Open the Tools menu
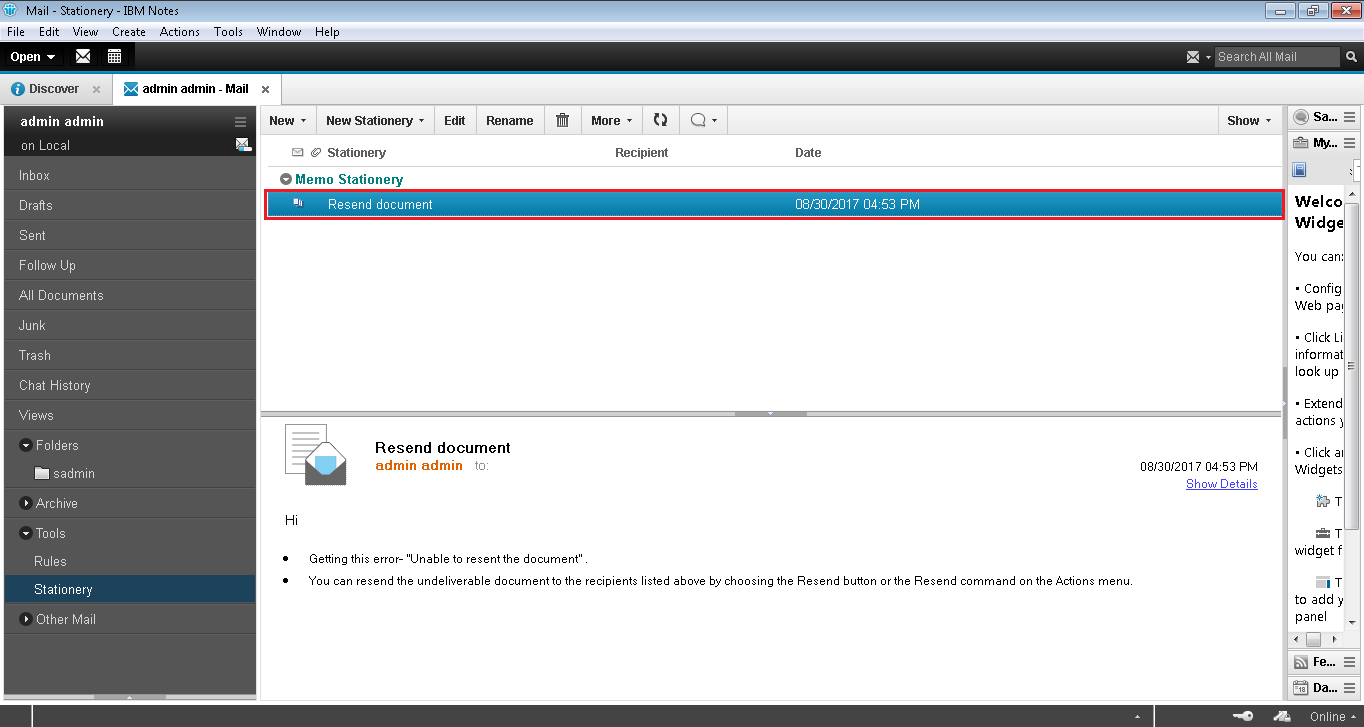 point(228,32)
